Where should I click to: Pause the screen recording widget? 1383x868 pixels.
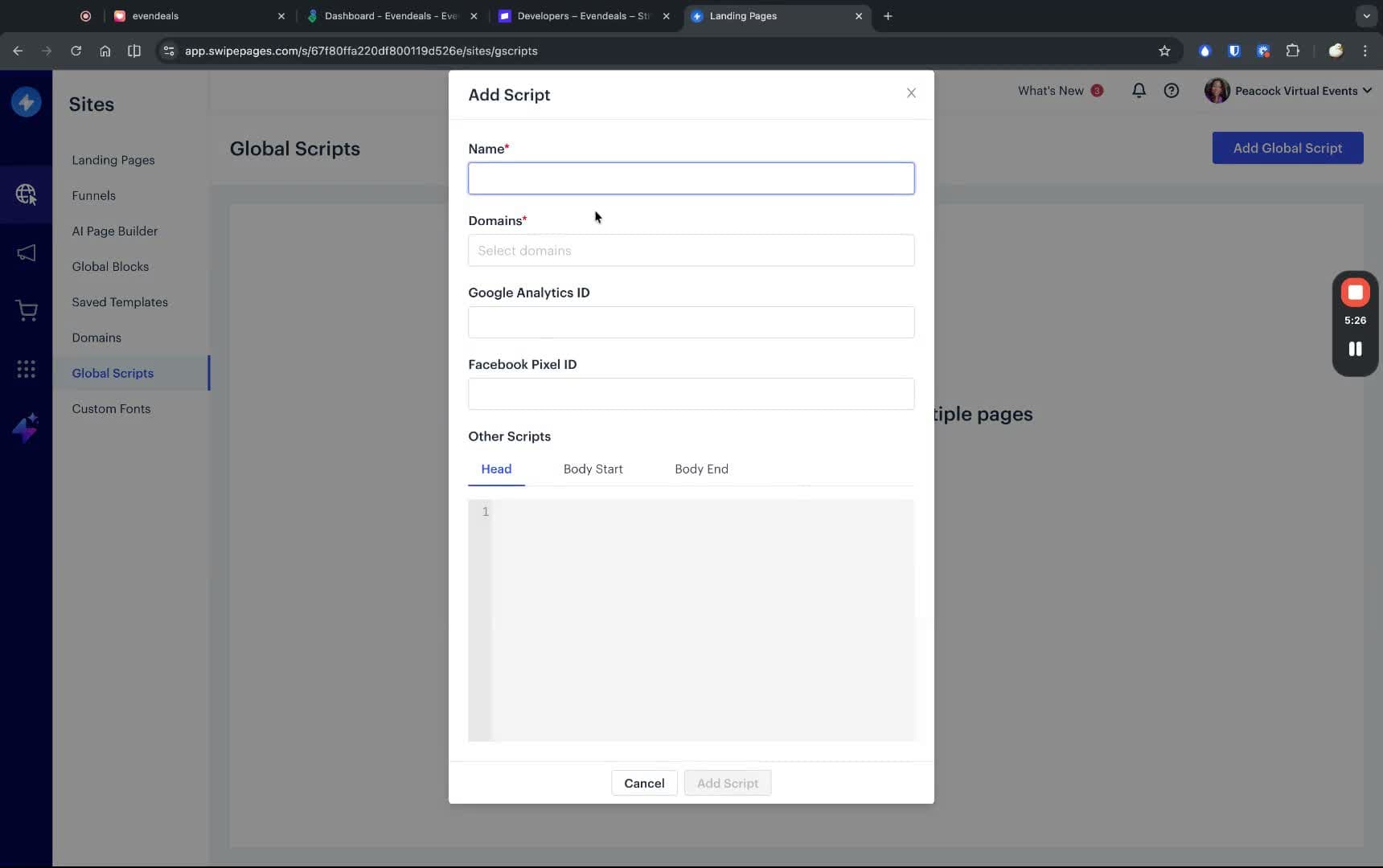tap(1354, 349)
